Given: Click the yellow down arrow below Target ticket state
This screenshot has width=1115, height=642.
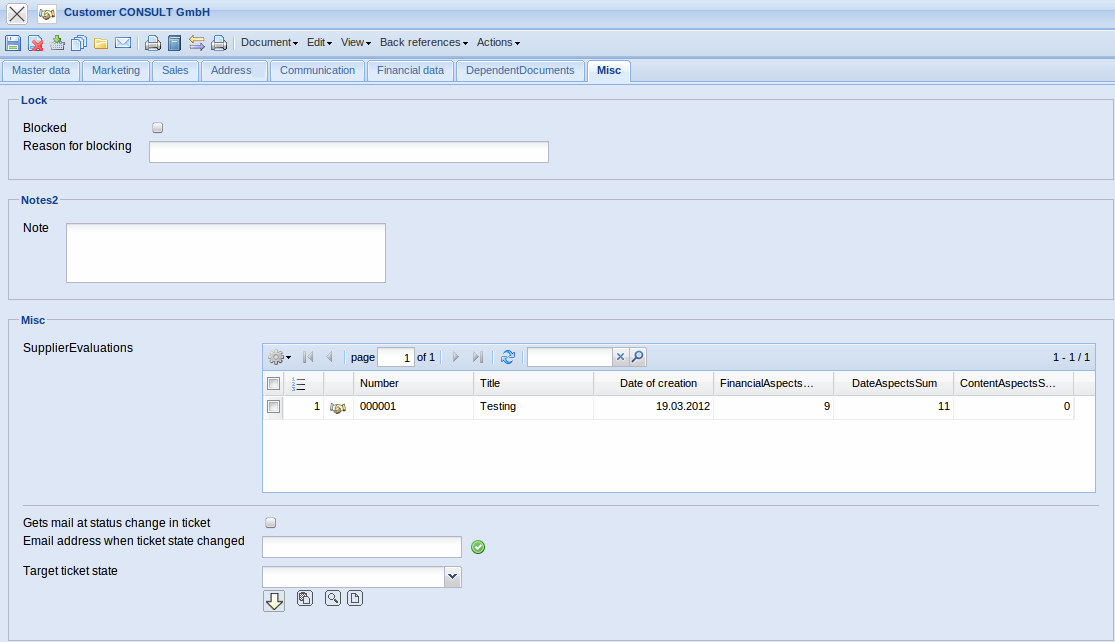Looking at the screenshot, I should point(274,600).
